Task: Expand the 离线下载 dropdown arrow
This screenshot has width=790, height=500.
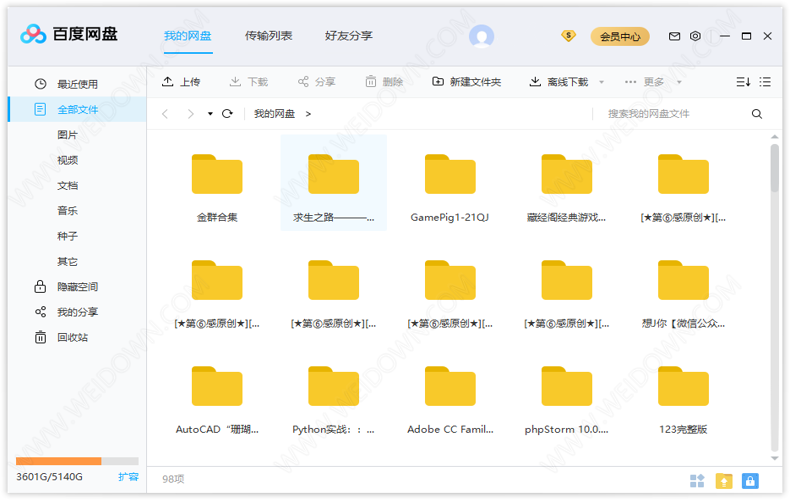Action: [x=598, y=82]
